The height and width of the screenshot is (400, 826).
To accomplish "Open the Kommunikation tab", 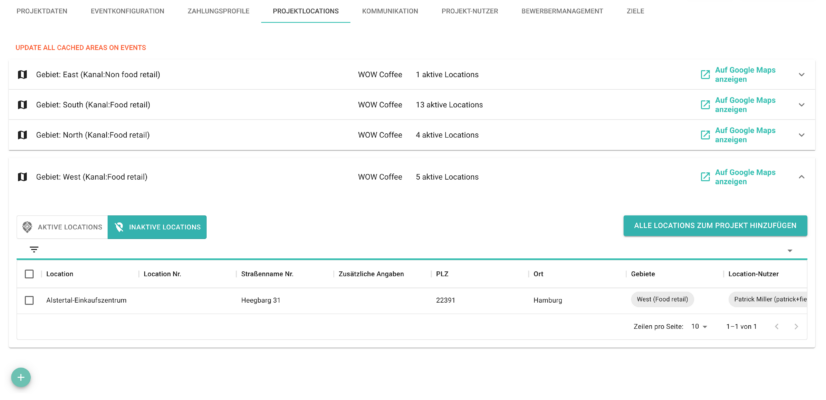I will click(x=390, y=11).
